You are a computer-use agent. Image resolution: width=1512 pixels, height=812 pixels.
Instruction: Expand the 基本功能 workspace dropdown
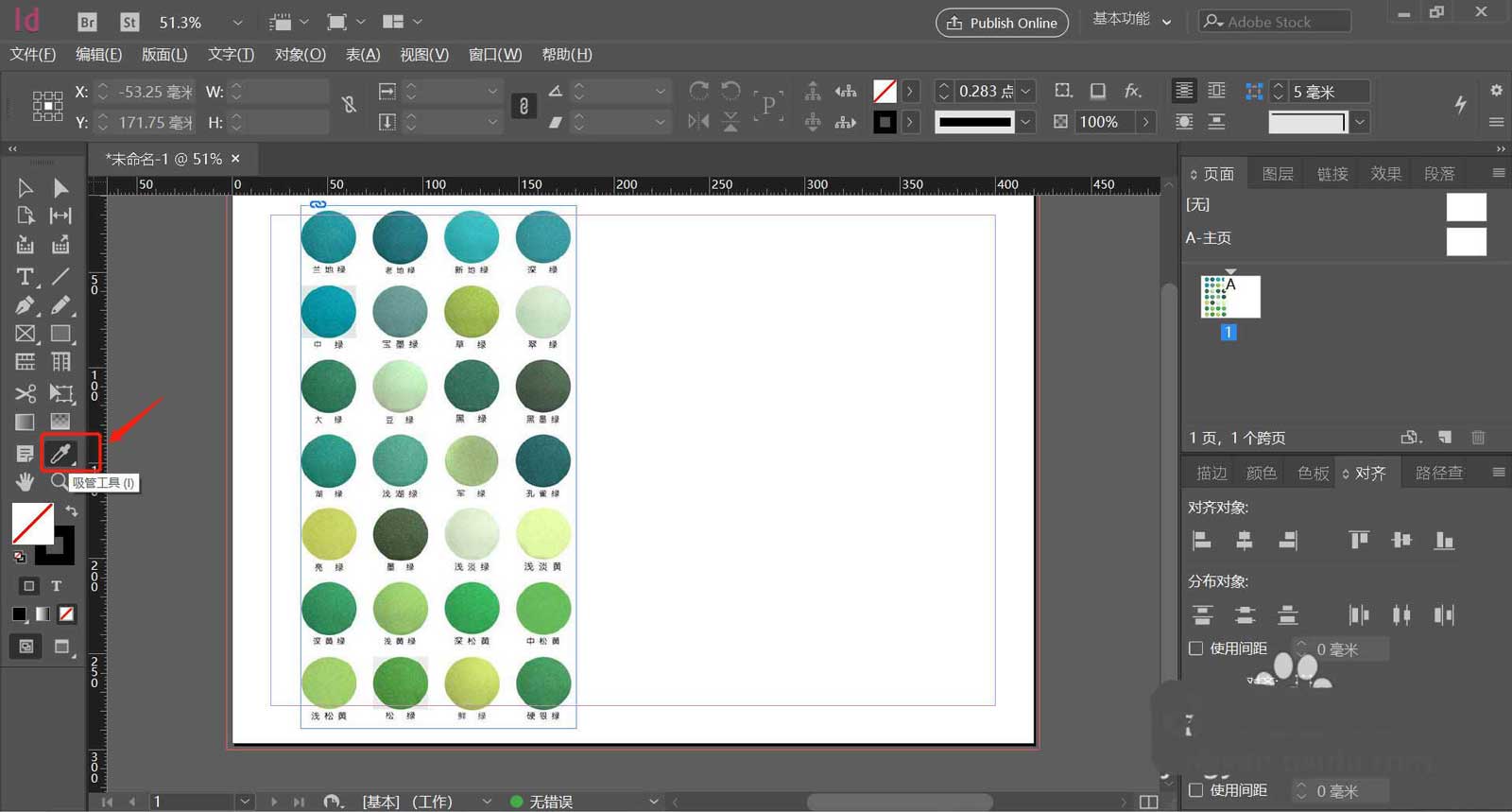[x=1166, y=22]
